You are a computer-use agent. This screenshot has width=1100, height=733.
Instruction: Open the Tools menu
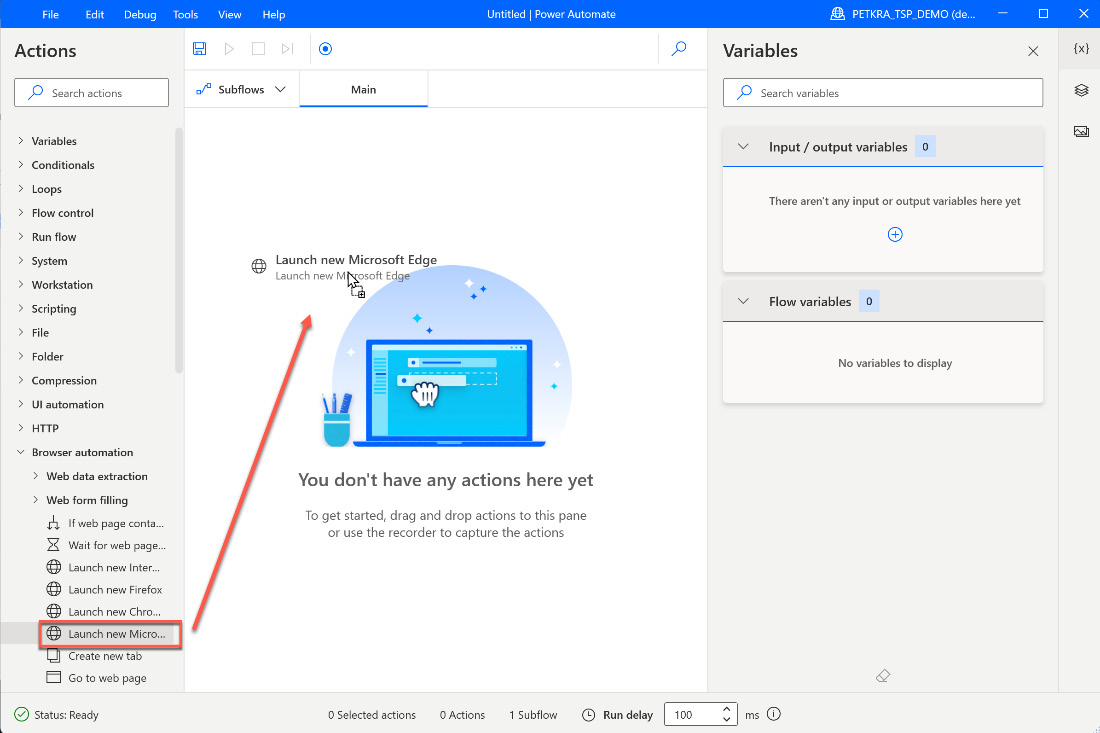point(185,14)
